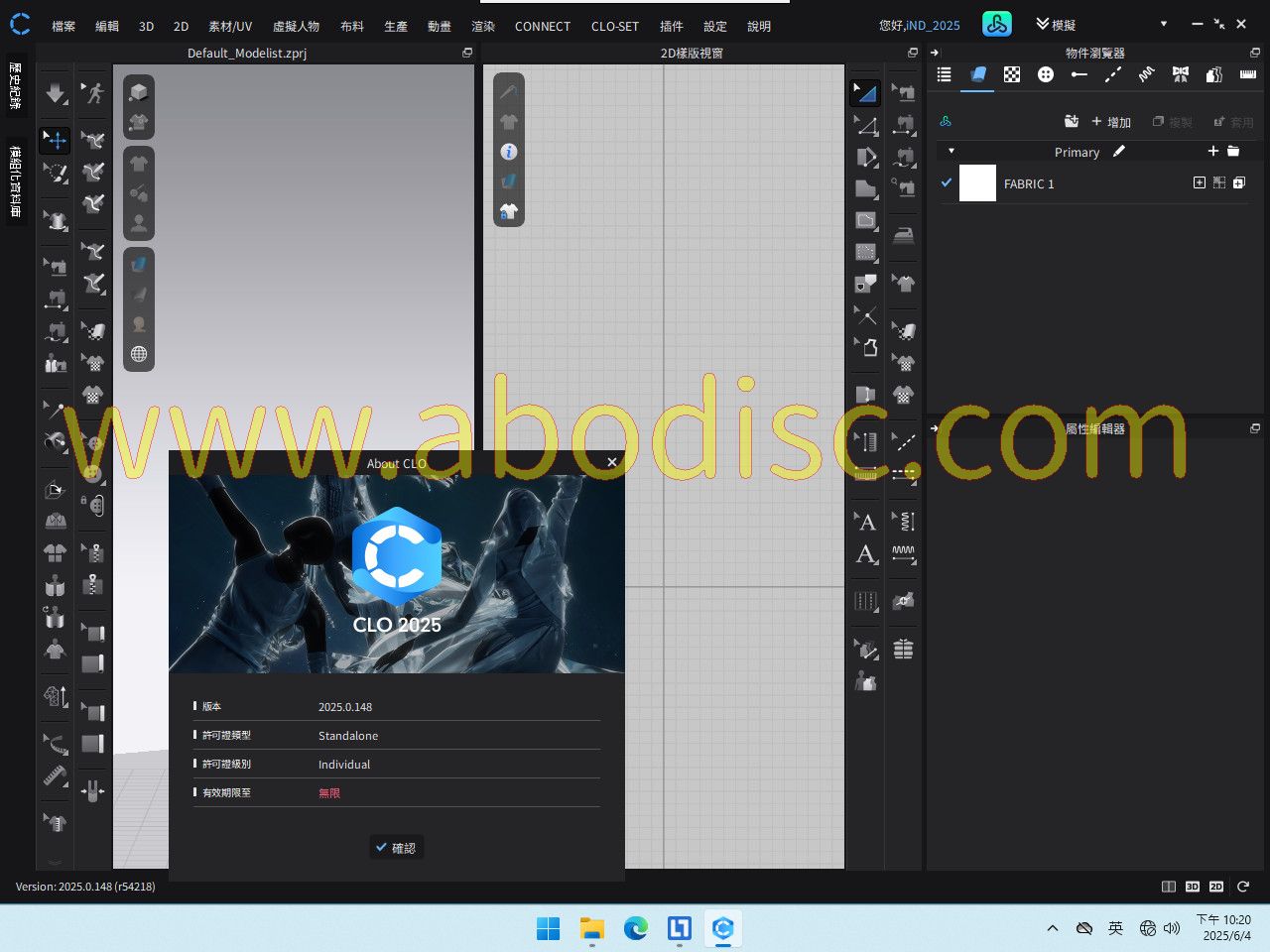
Task: Select the Polygon pattern tool
Action: pyautogui.click(x=865, y=188)
